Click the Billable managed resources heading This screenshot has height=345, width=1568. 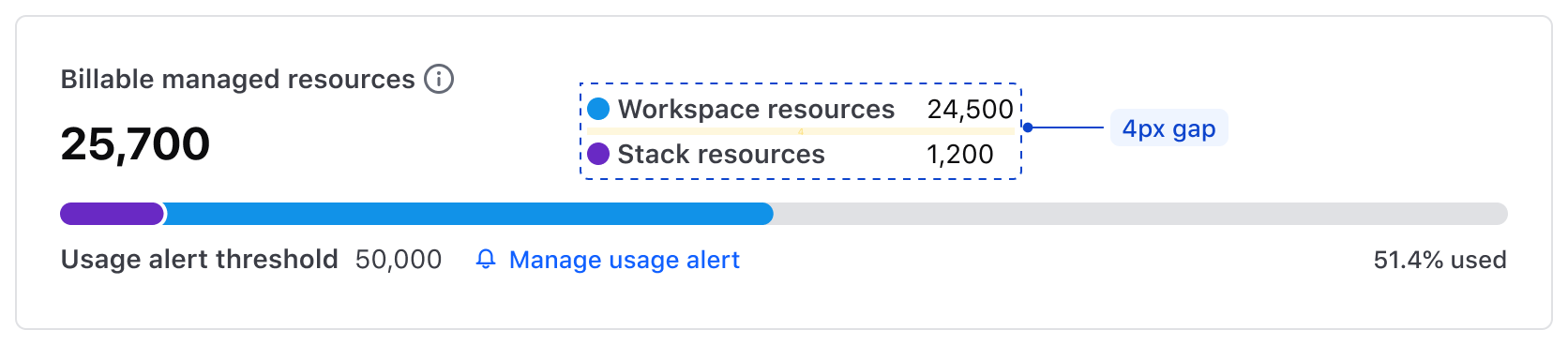pyautogui.click(x=237, y=79)
